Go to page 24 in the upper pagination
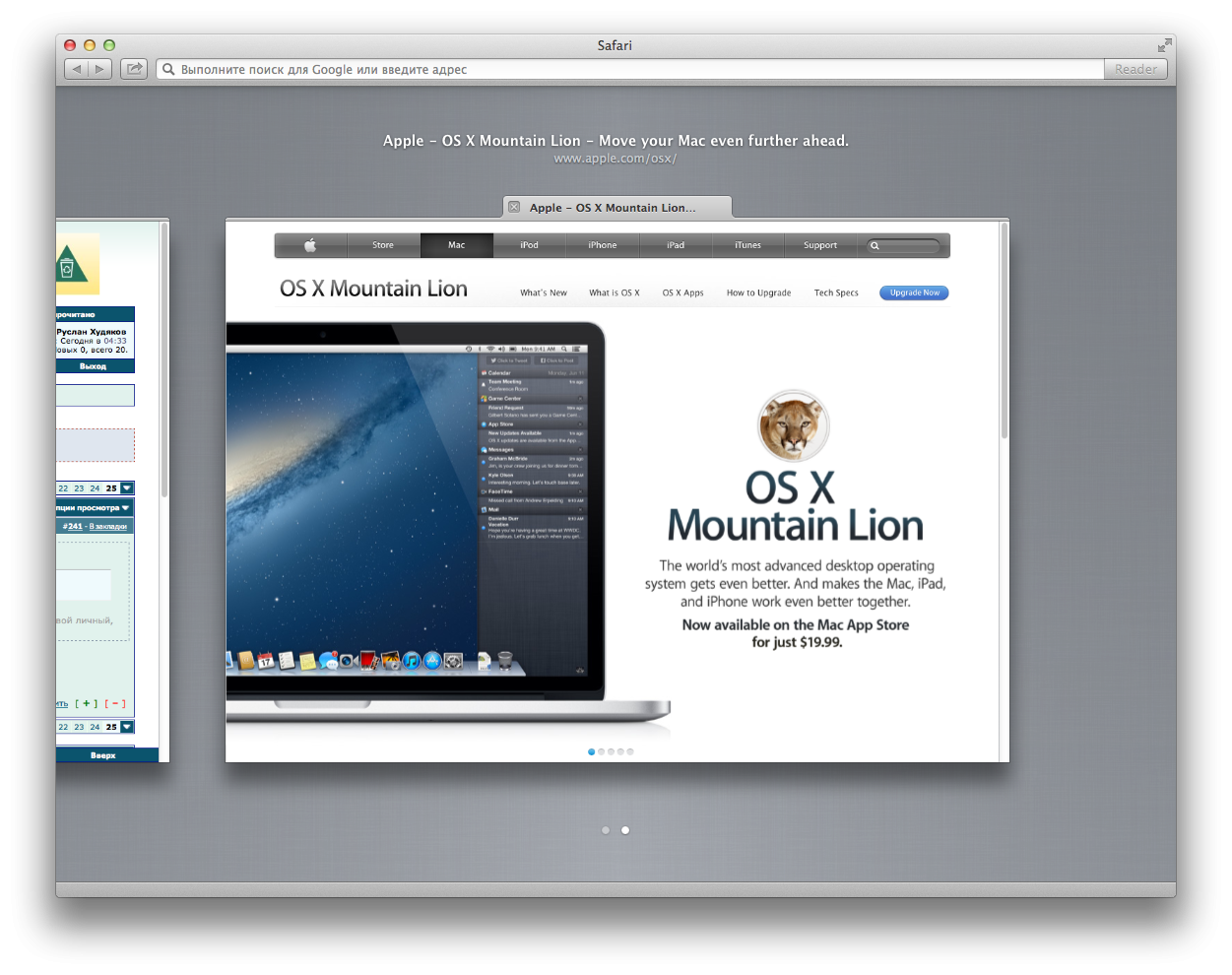 coord(95,488)
